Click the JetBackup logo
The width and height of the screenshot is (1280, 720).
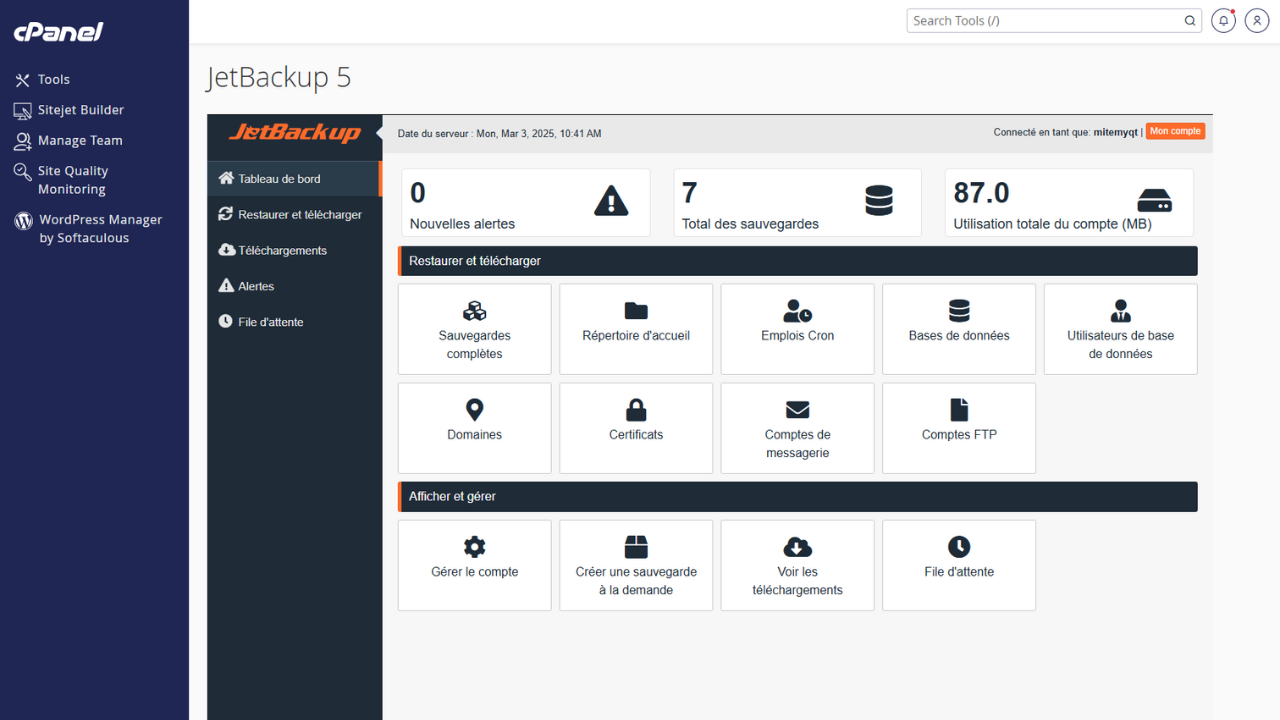pos(295,132)
